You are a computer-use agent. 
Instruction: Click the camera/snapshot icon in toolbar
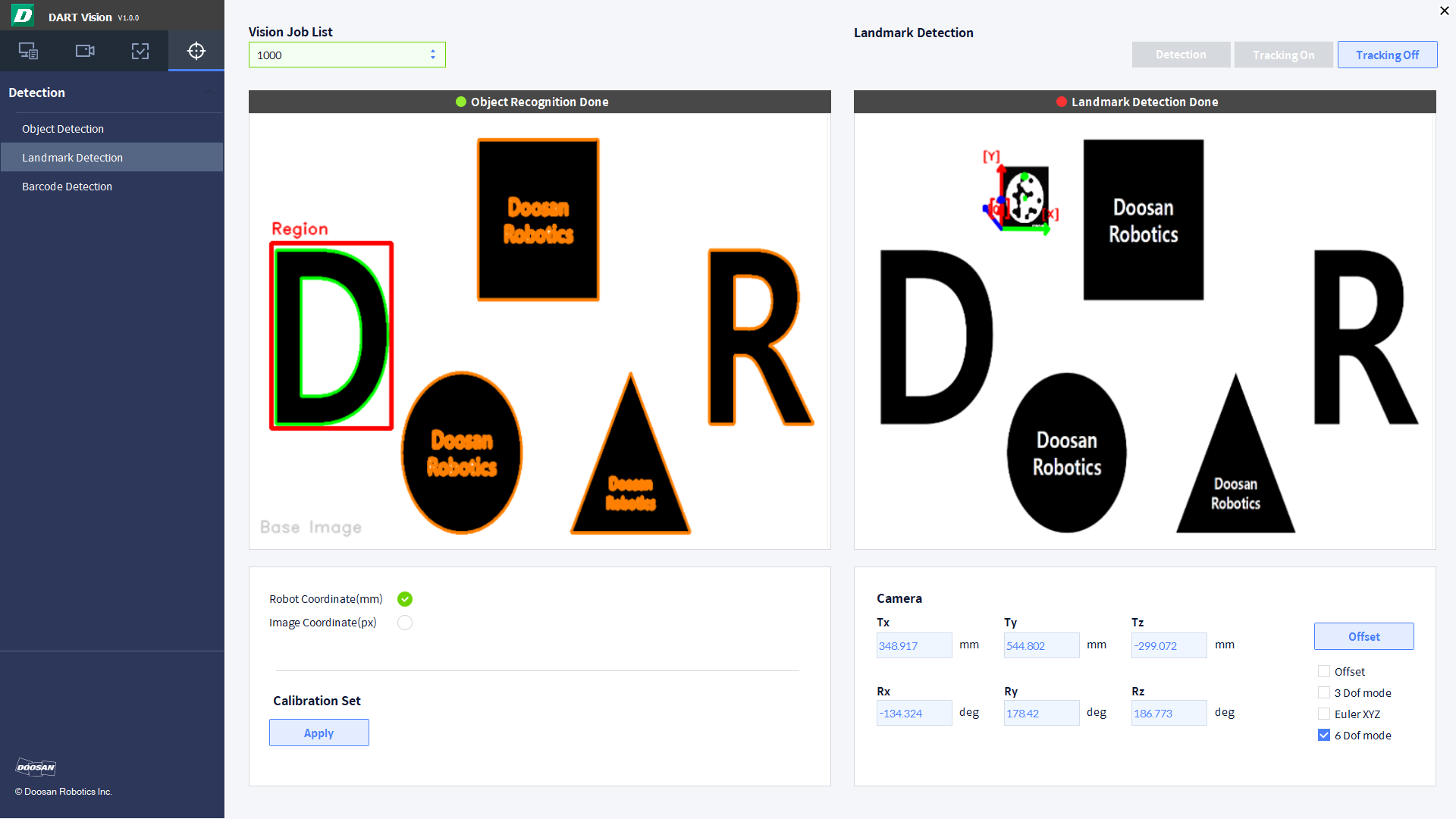point(84,50)
